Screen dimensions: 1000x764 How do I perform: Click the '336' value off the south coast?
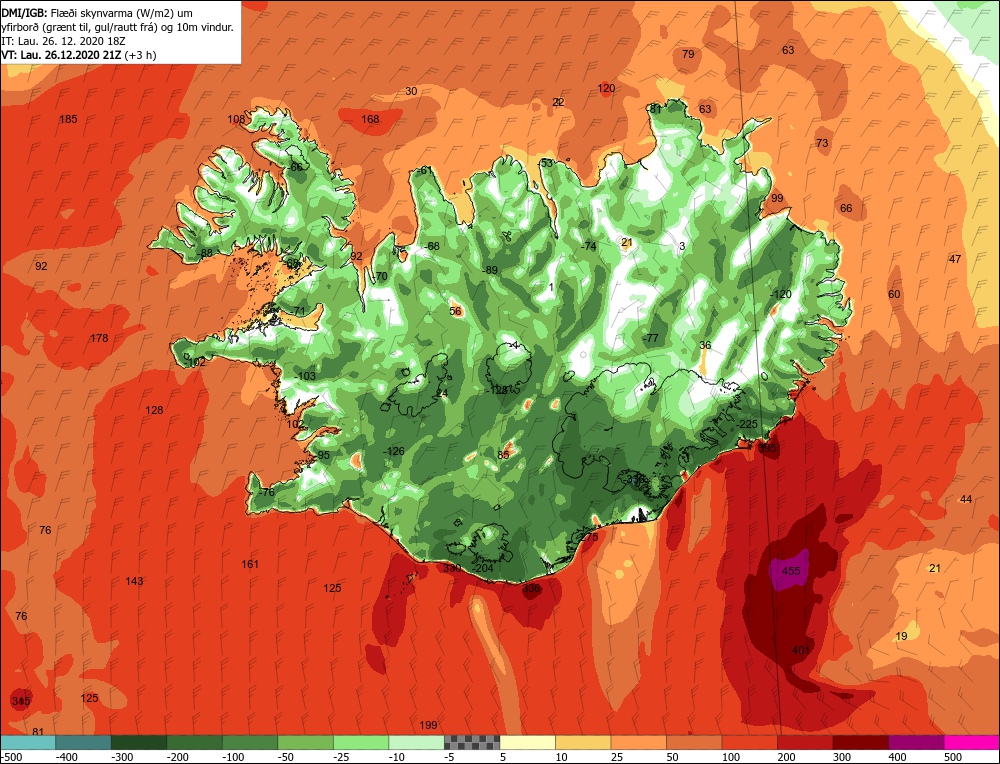[531, 588]
